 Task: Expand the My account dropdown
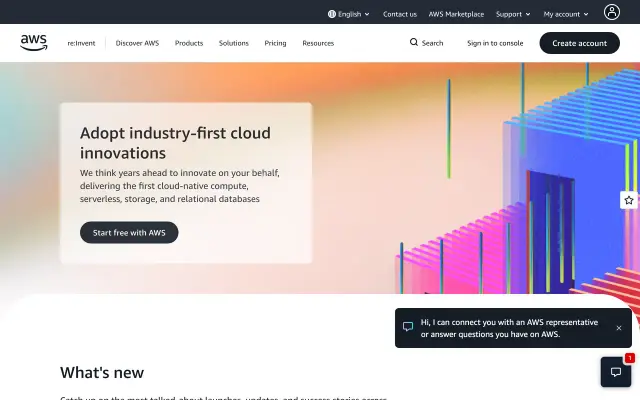(x=566, y=14)
